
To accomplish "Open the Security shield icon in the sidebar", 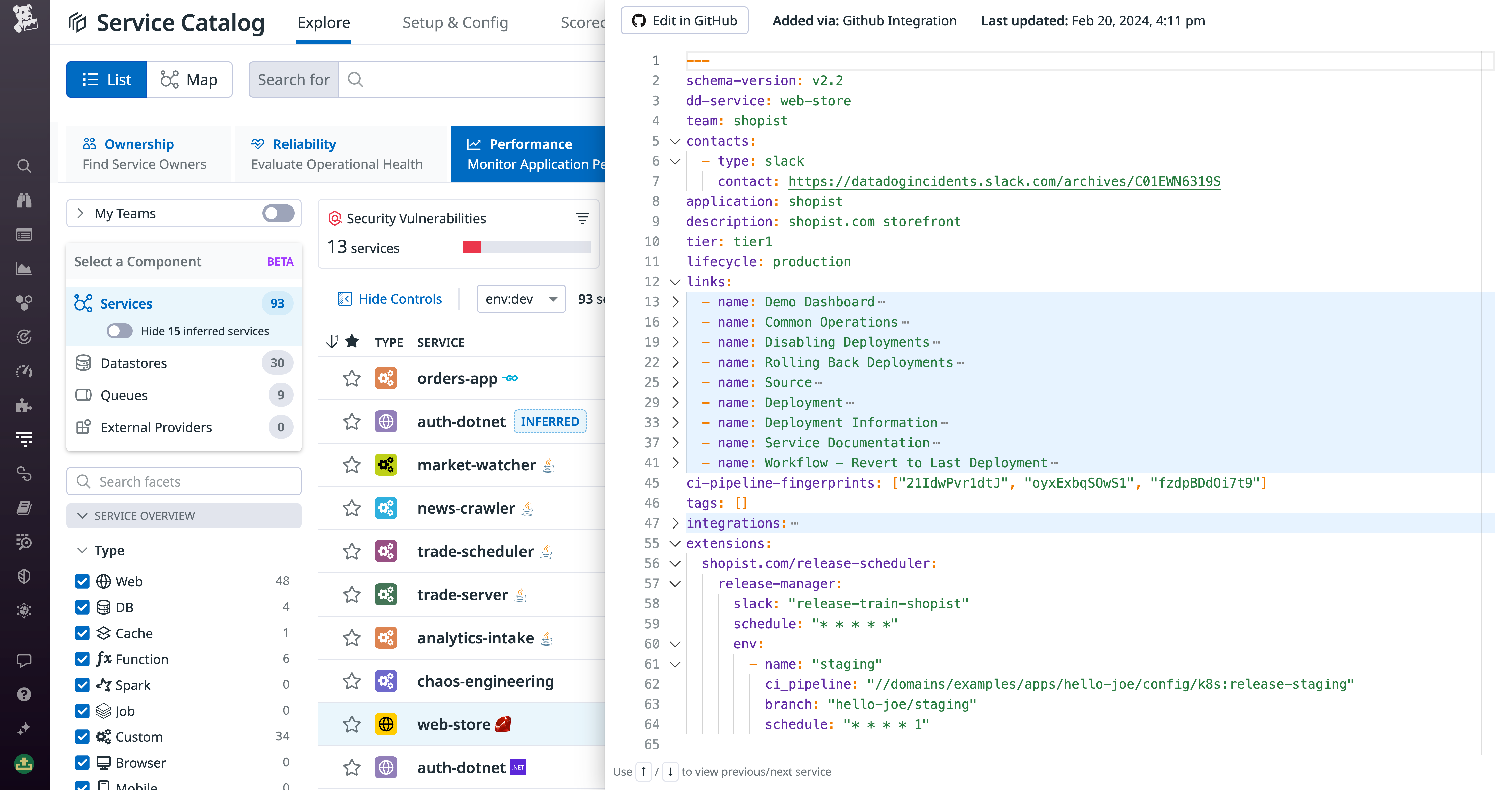I will point(24,576).
